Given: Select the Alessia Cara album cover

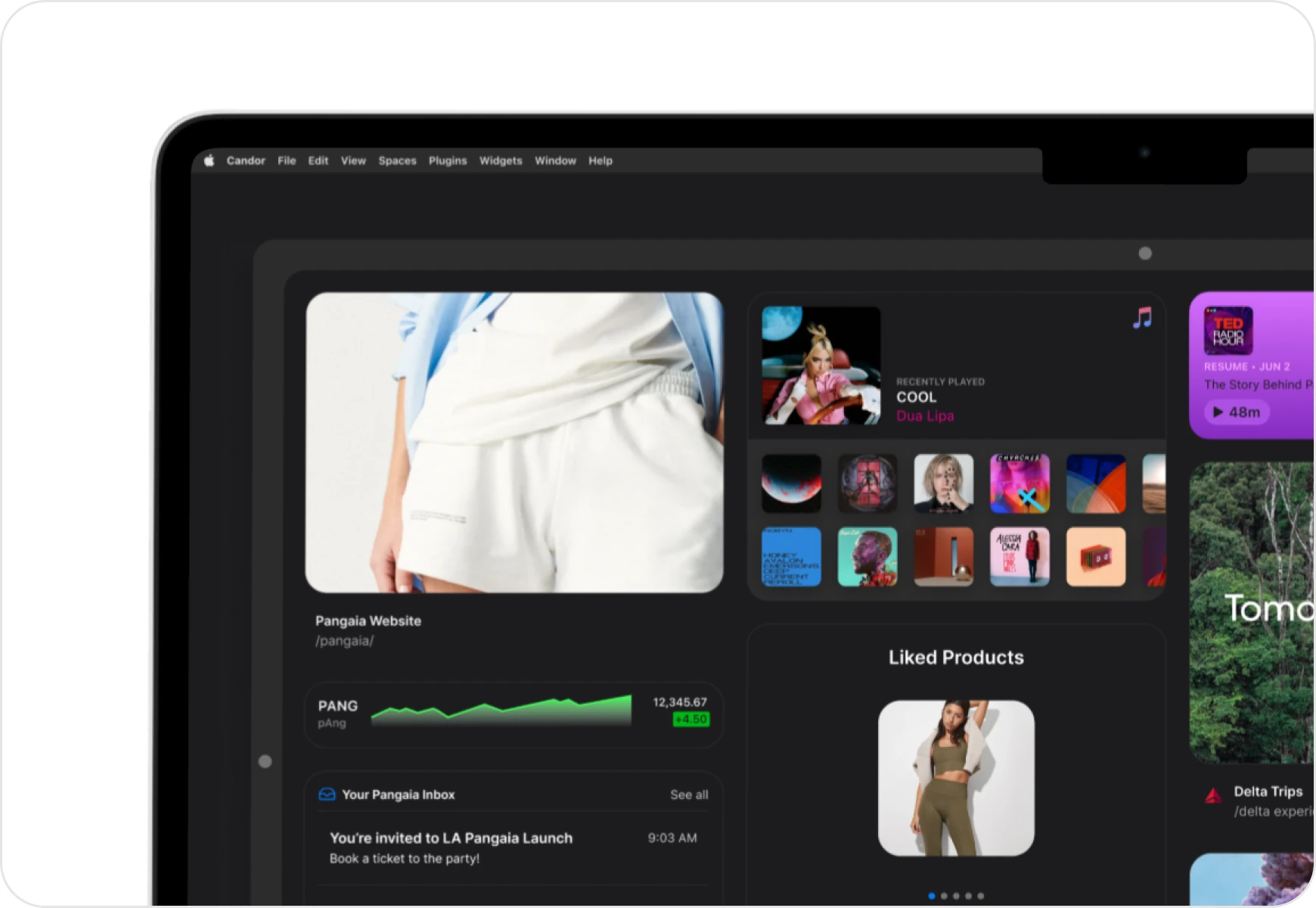Looking at the screenshot, I should [1020, 557].
